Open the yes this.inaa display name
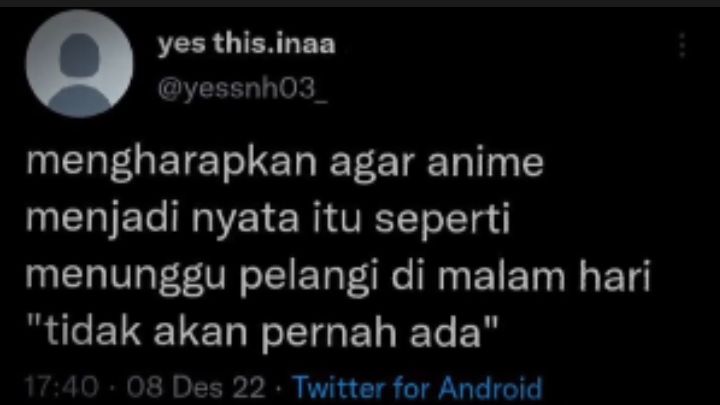The image size is (720, 405). (247, 44)
